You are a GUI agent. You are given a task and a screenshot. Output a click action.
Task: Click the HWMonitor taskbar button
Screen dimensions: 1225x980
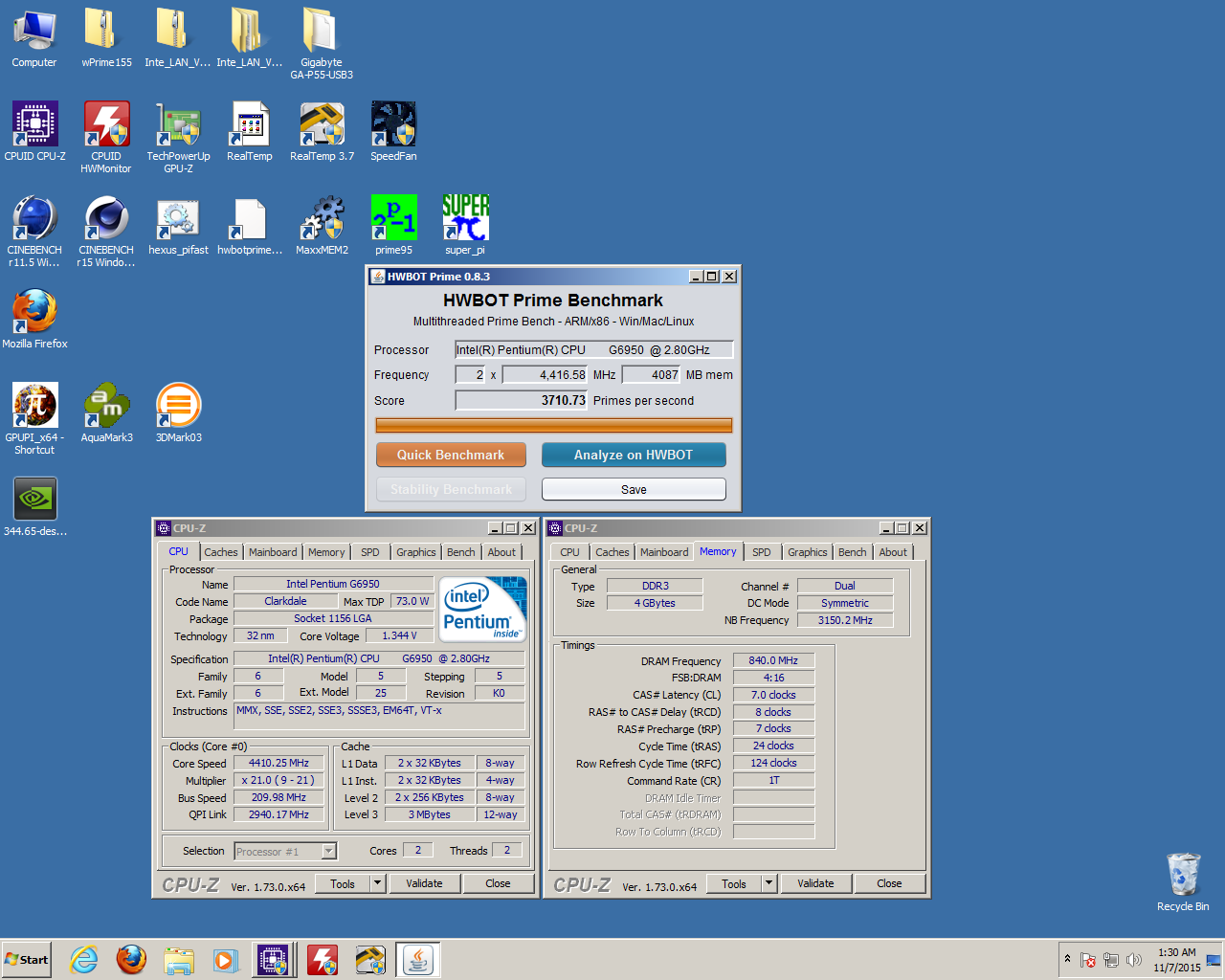coord(322,960)
